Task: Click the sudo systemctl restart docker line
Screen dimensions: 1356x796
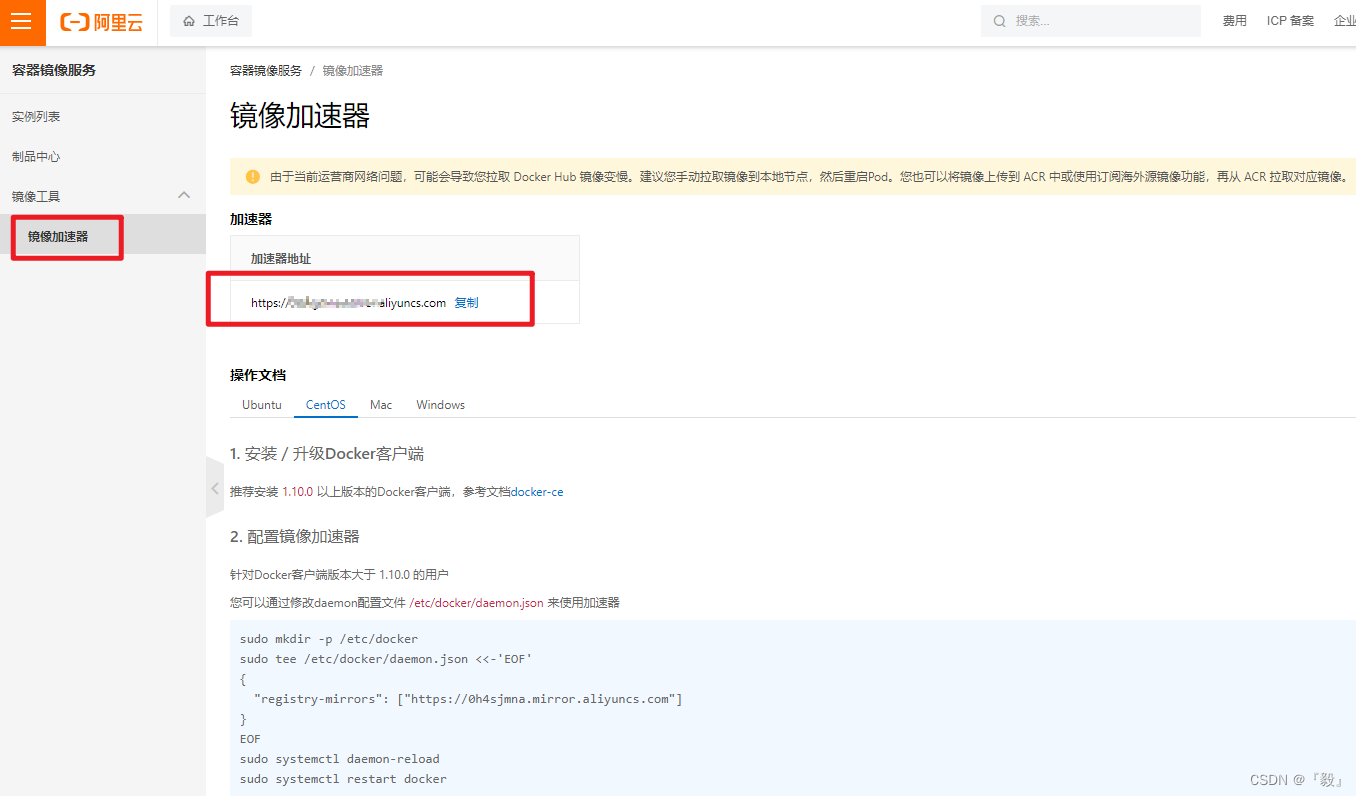Action: pos(343,779)
